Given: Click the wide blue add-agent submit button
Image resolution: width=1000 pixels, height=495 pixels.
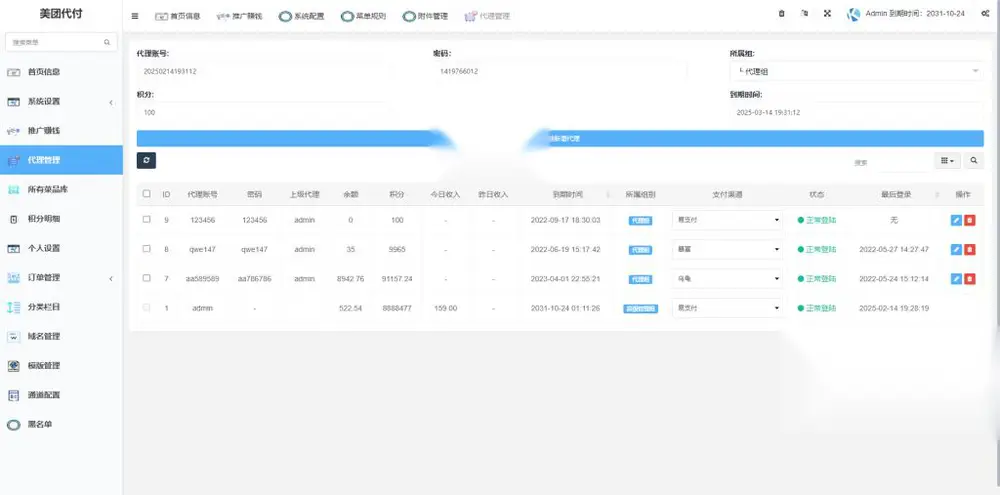Looking at the screenshot, I should [x=560, y=138].
